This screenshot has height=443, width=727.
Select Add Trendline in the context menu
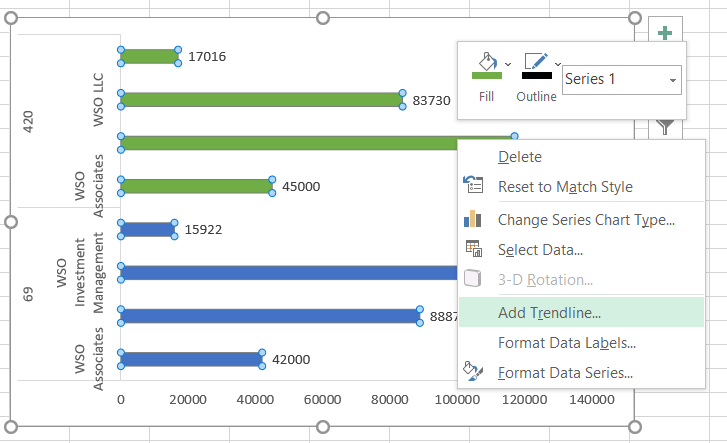[x=549, y=312]
